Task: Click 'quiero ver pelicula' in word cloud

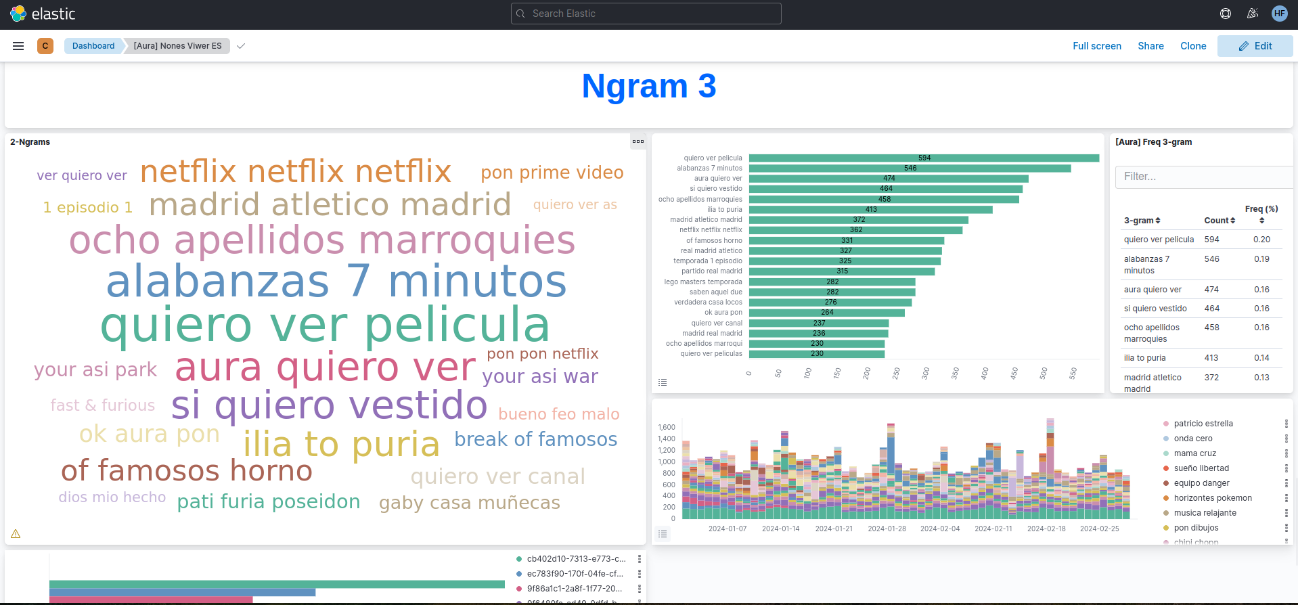Action: (325, 326)
